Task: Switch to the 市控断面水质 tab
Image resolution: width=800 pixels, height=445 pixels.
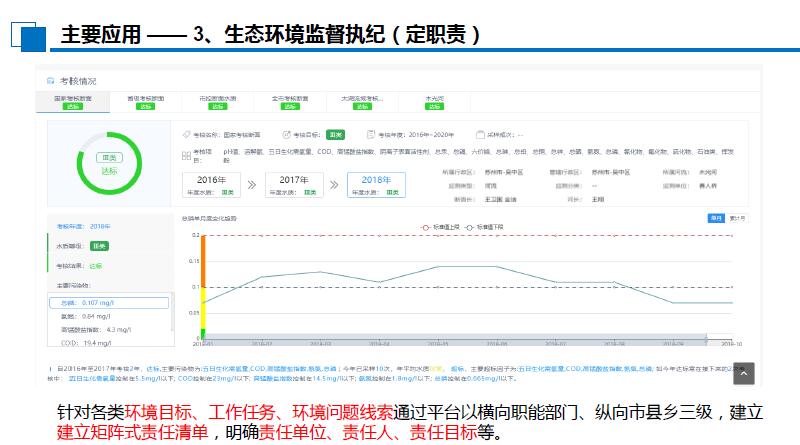Action: pos(218,102)
